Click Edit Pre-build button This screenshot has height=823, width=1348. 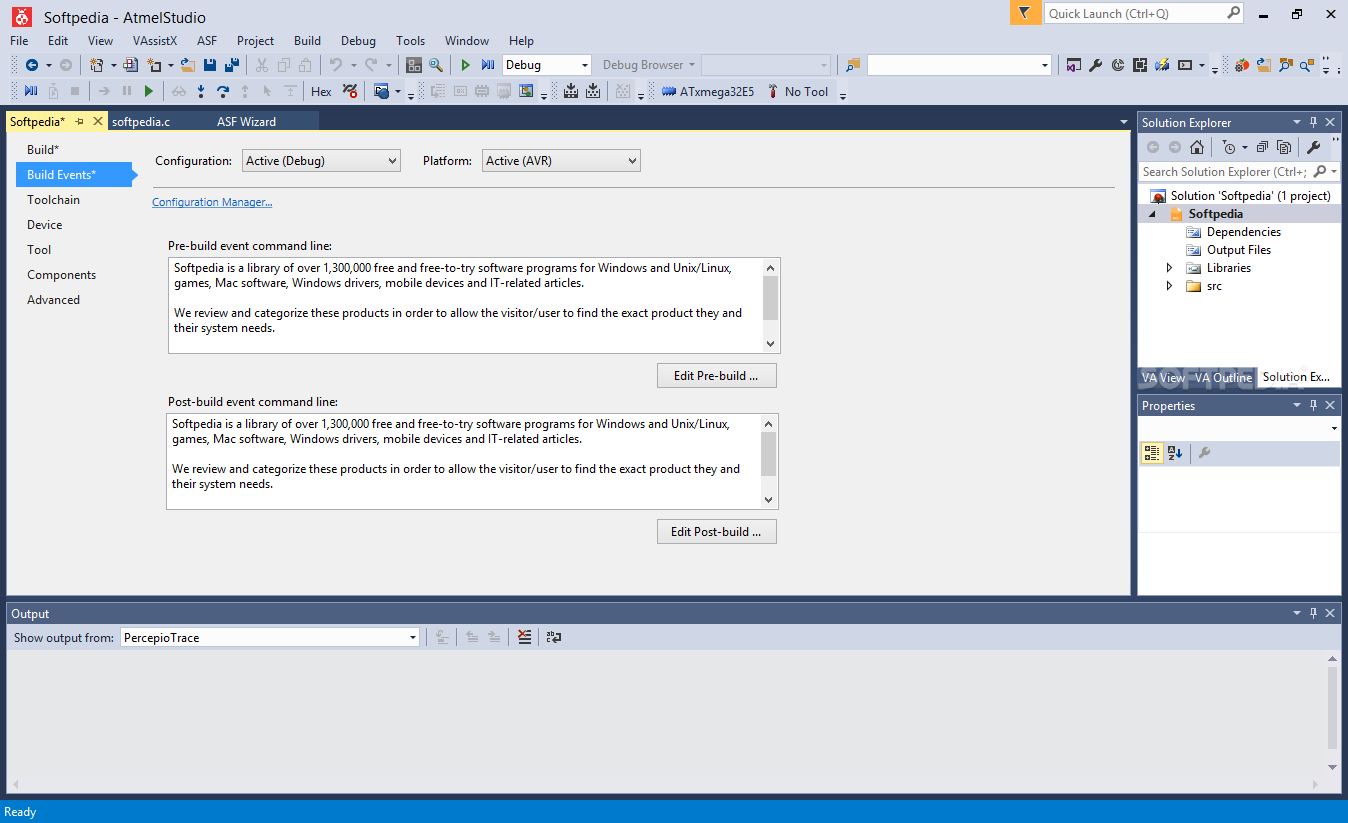pos(717,376)
